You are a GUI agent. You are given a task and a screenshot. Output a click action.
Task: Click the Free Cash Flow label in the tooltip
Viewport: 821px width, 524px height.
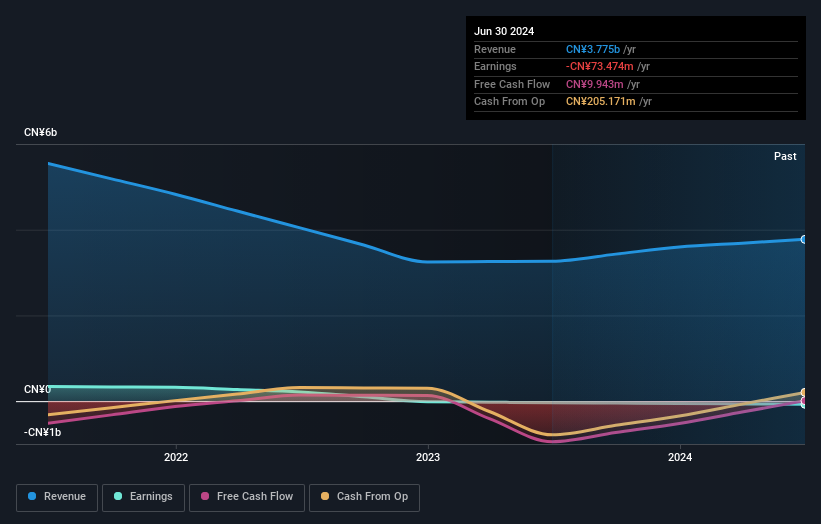pos(512,84)
